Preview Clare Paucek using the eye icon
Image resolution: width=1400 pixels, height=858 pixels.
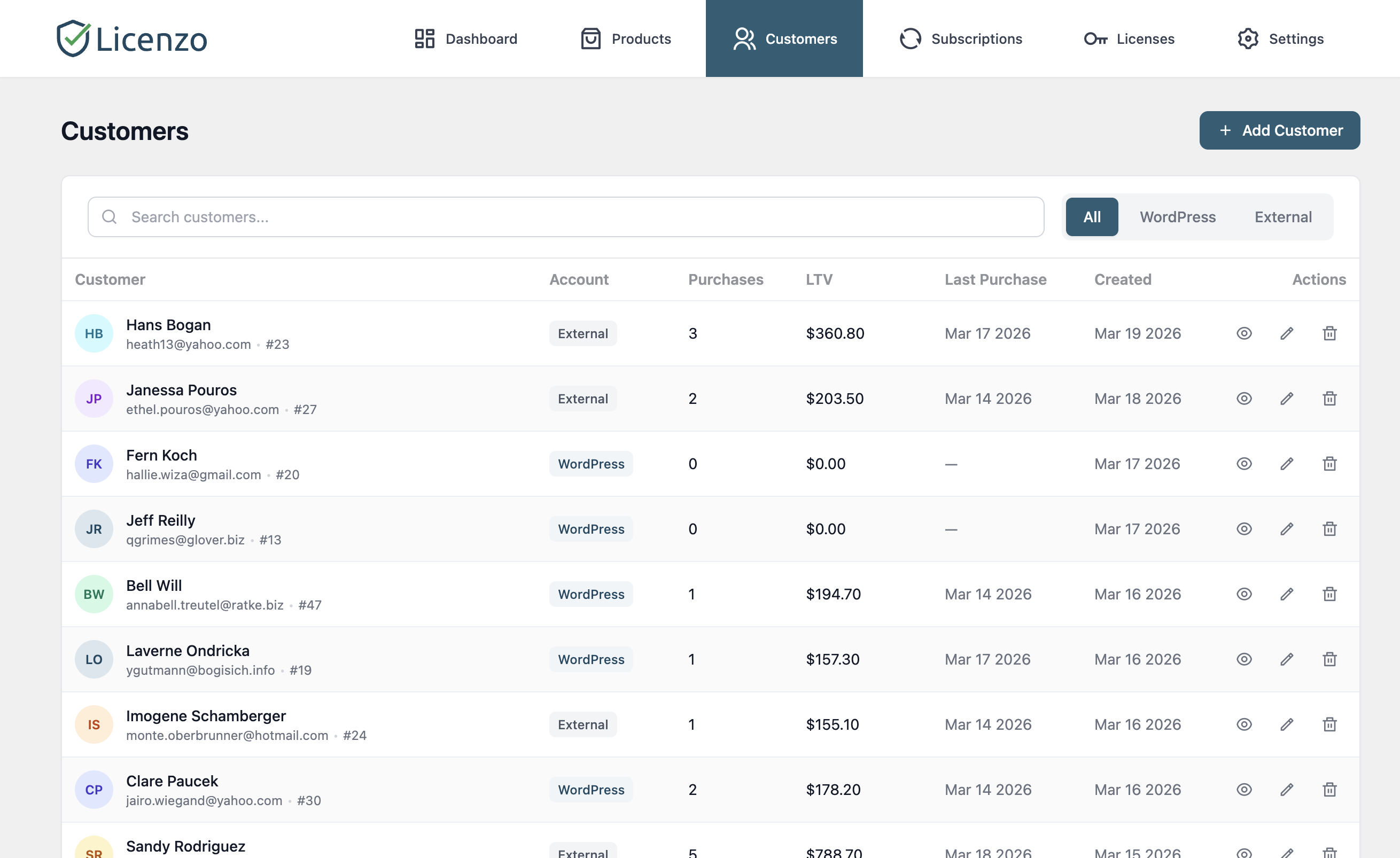click(x=1243, y=789)
